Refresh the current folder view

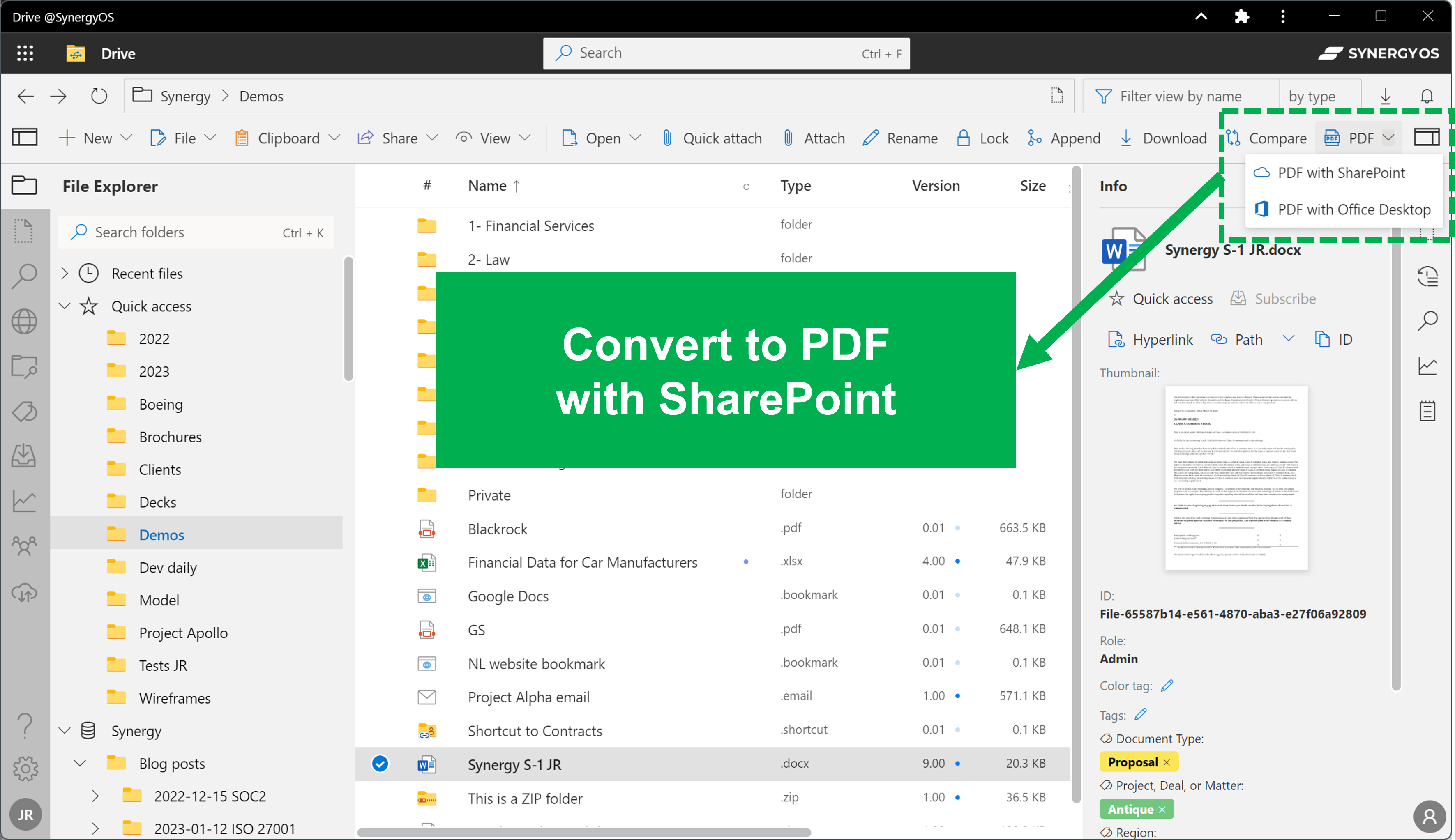pos(99,96)
